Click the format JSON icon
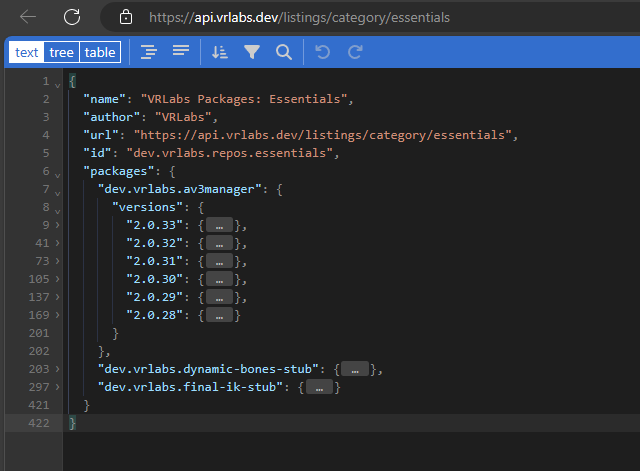 point(148,52)
